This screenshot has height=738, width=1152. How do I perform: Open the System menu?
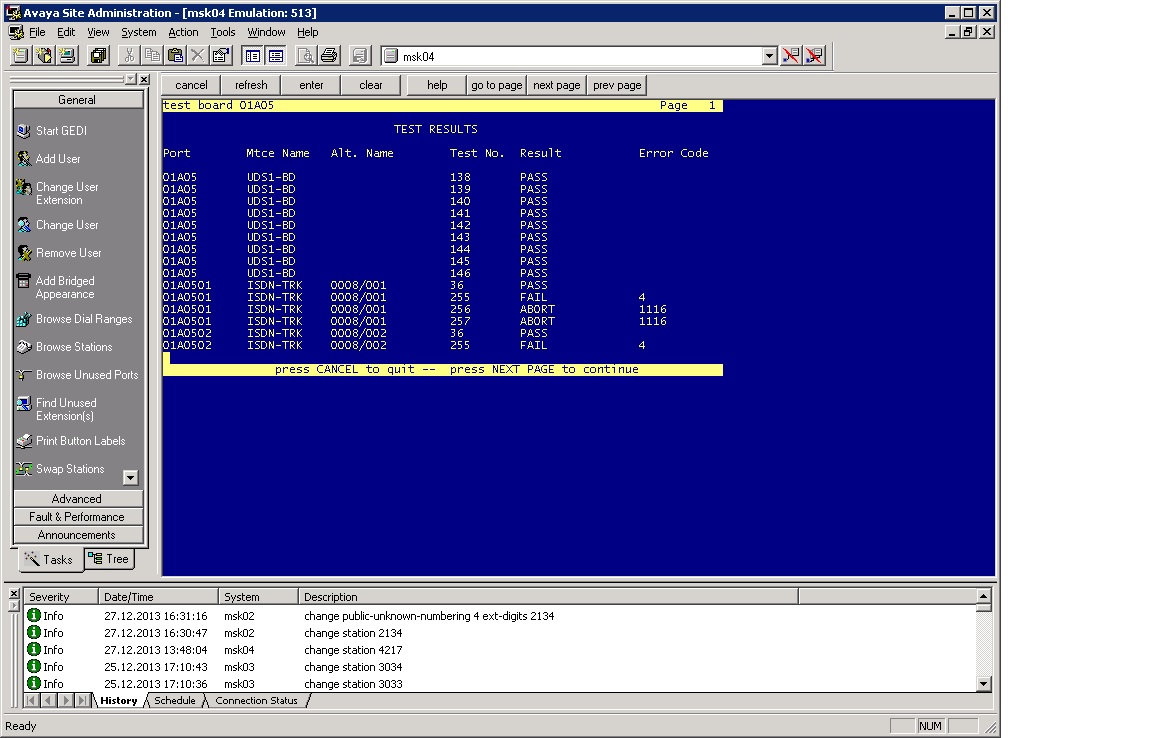(139, 32)
